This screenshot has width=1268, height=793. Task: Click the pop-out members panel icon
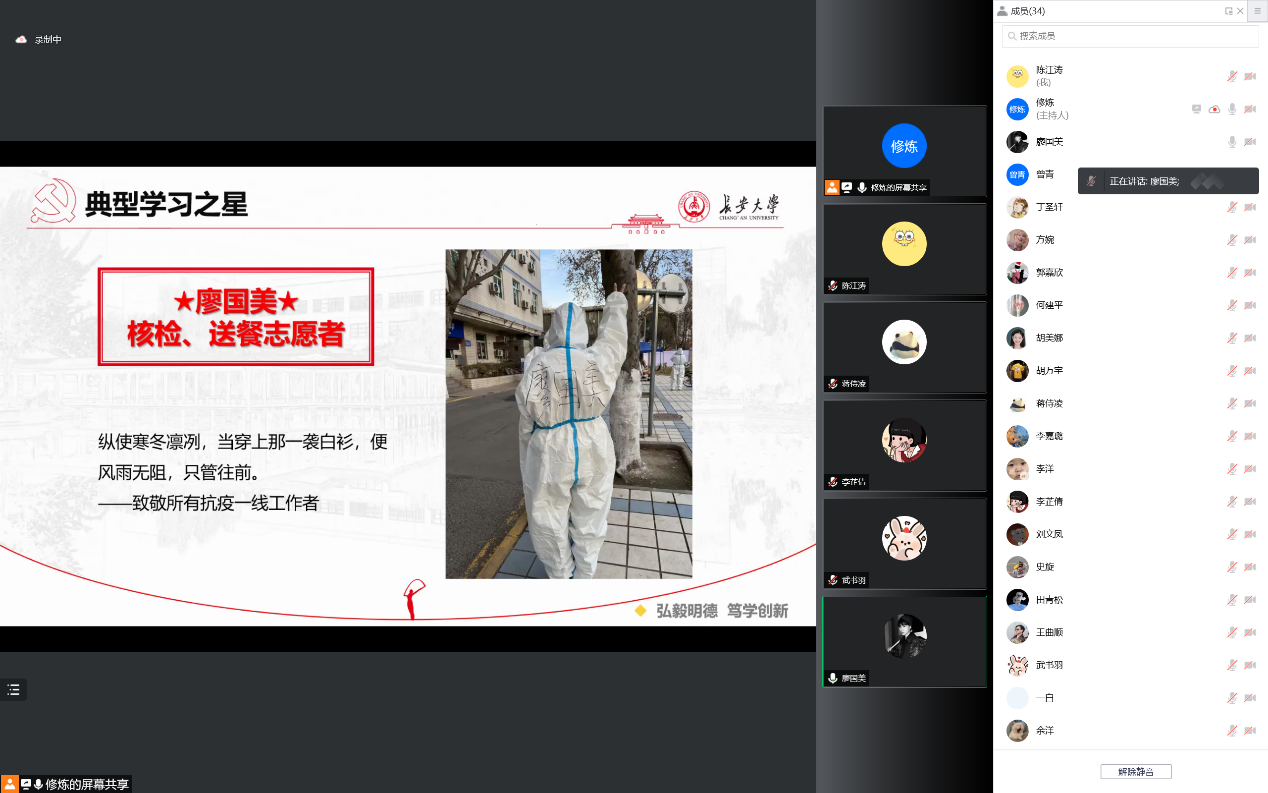1229,11
